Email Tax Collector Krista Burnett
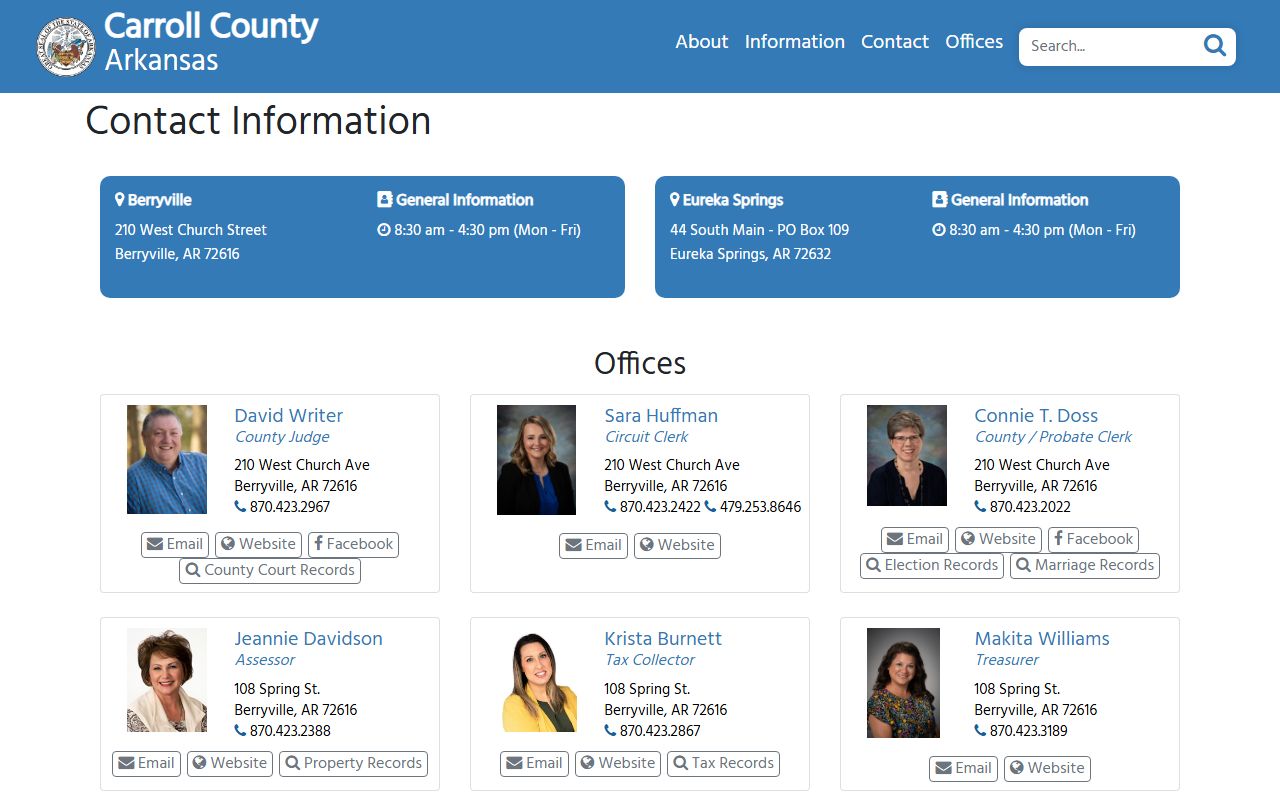Viewport: 1280px width, 800px height. [x=534, y=764]
